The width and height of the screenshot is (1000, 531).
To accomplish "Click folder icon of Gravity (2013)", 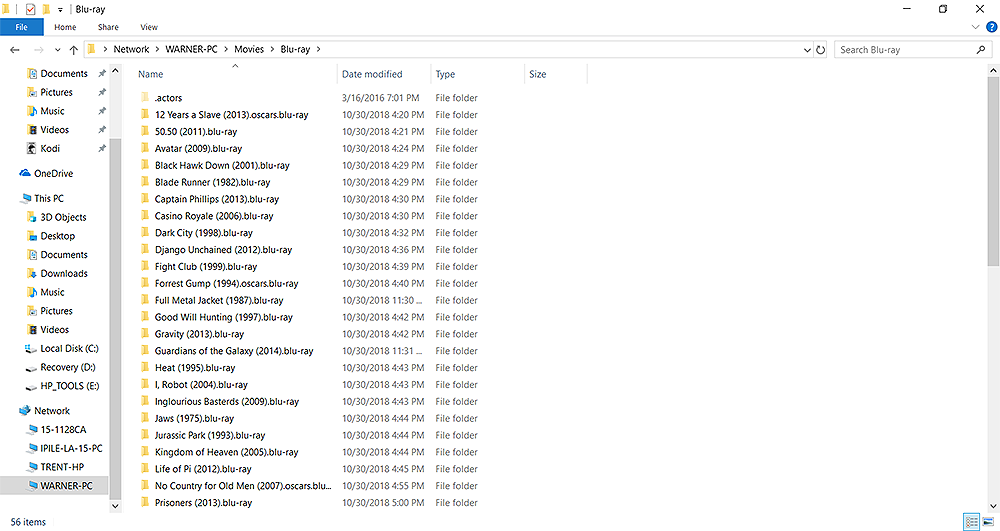I will pyautogui.click(x=145, y=333).
